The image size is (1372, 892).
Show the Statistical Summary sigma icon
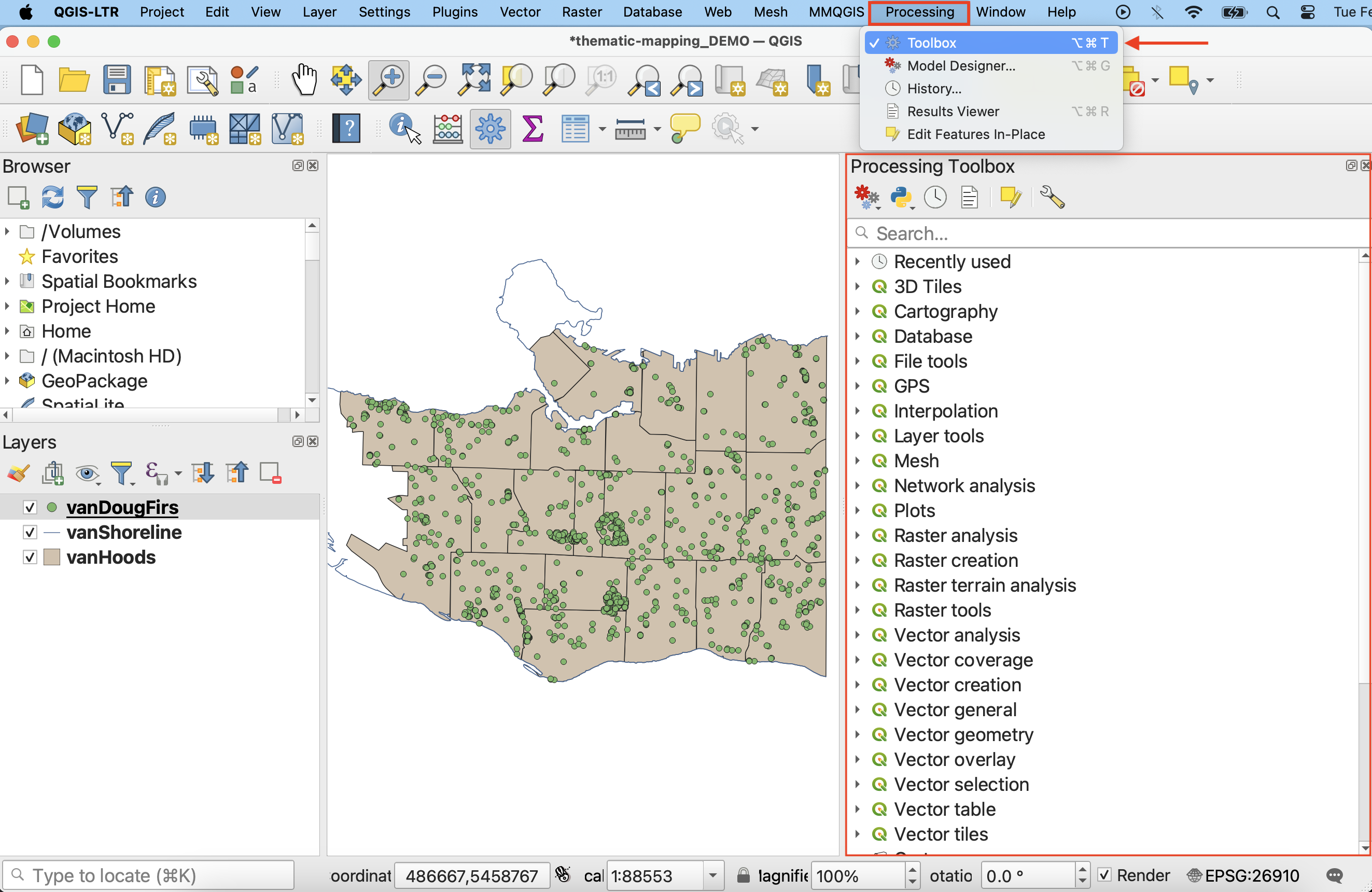coord(532,128)
